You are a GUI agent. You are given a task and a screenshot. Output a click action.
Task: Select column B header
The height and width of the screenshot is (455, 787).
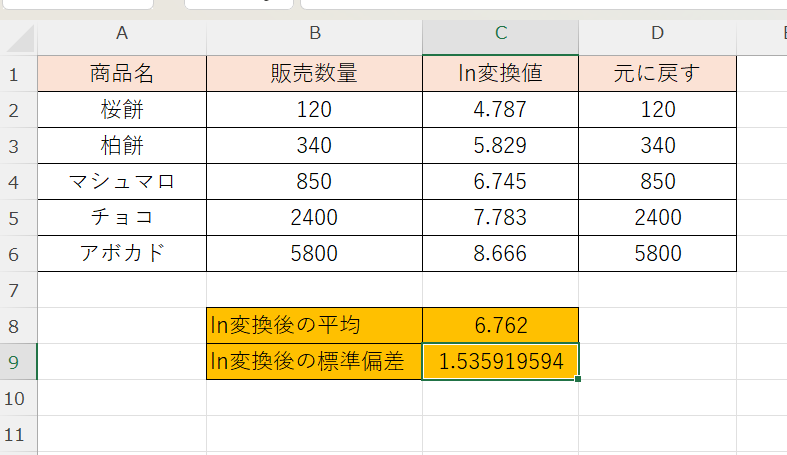314,34
